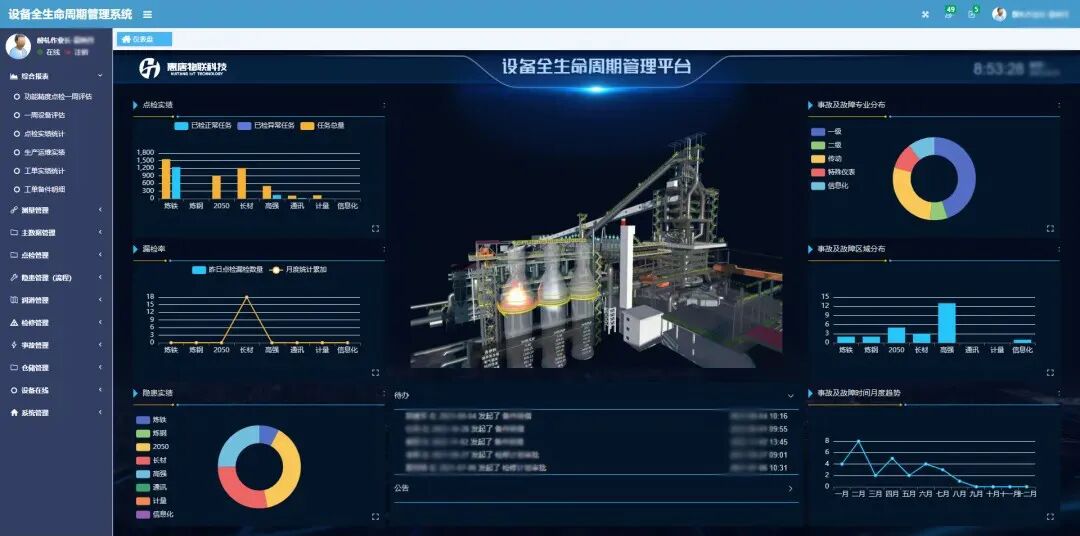Screen dimensions: 1080x536
Task: Open more-options dots on 事故及故障区域分布
Action: tap(1059, 249)
